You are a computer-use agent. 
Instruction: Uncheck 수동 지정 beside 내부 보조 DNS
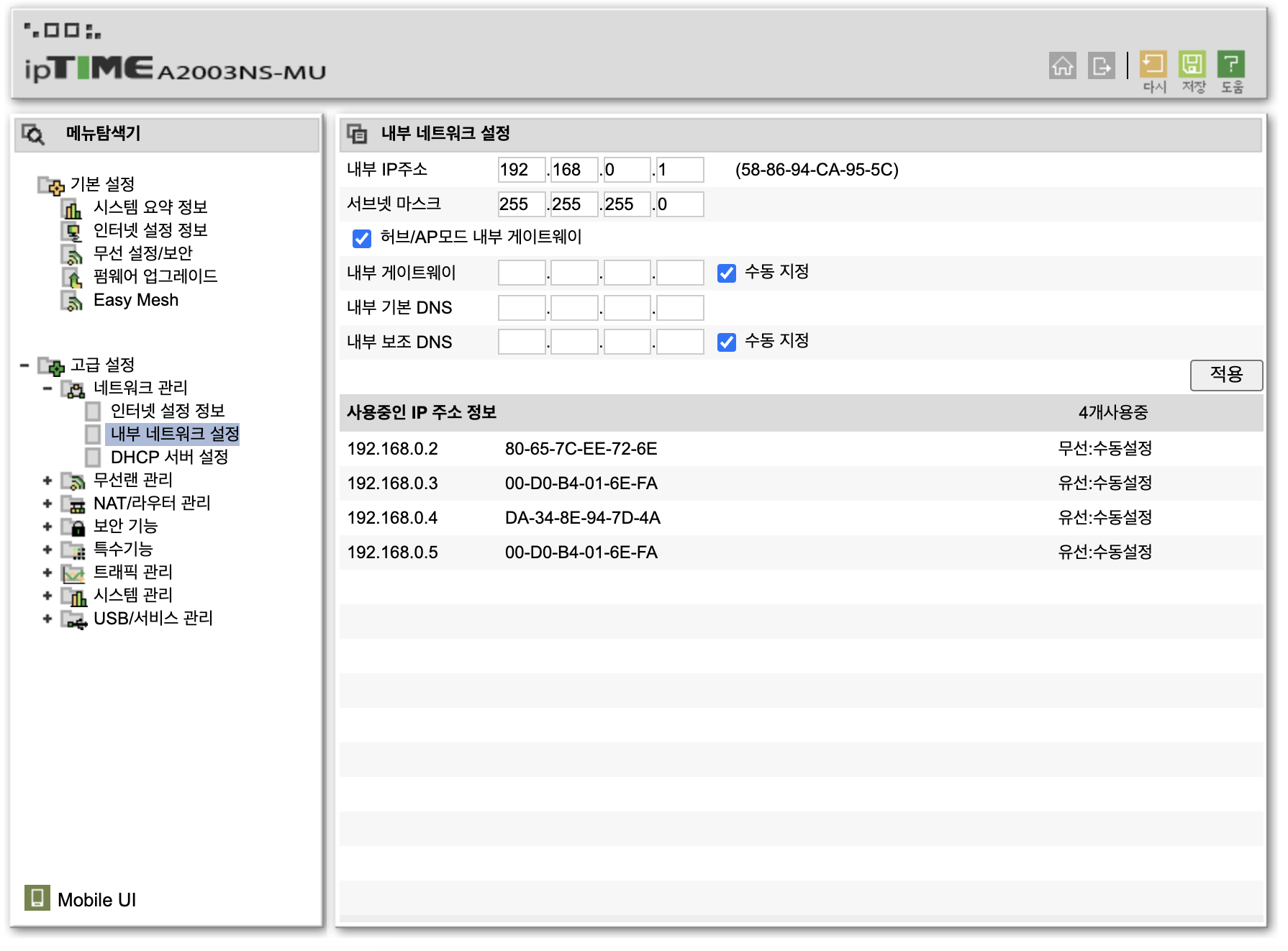[x=726, y=342]
